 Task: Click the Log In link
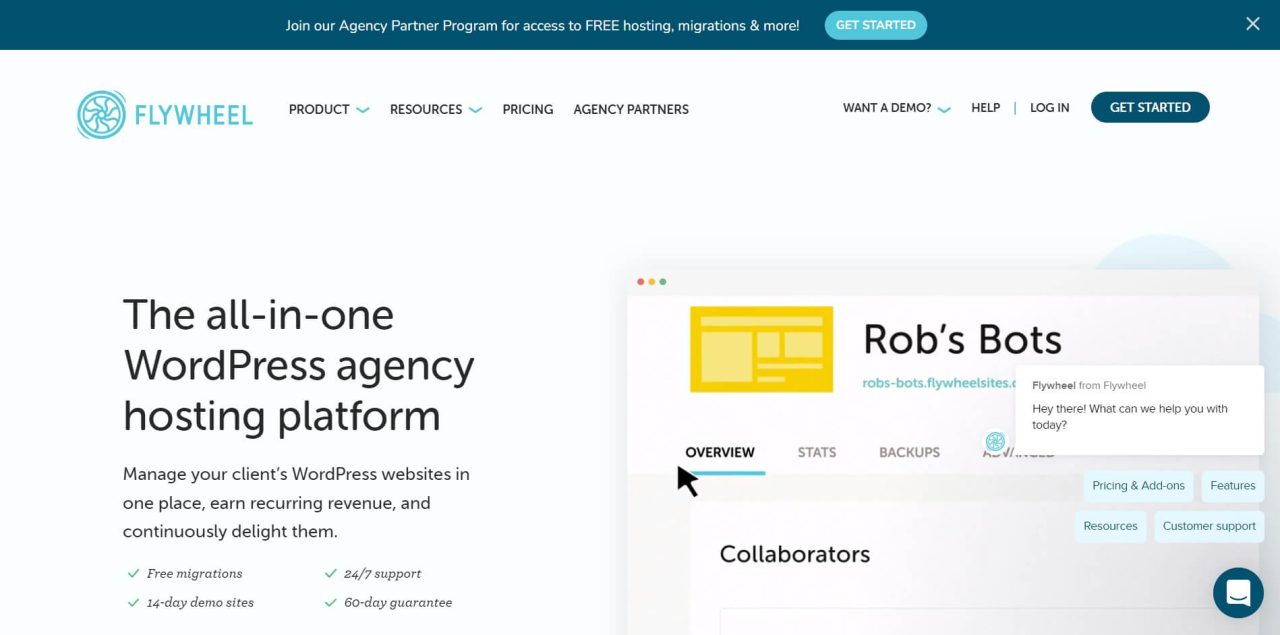[x=1049, y=108]
